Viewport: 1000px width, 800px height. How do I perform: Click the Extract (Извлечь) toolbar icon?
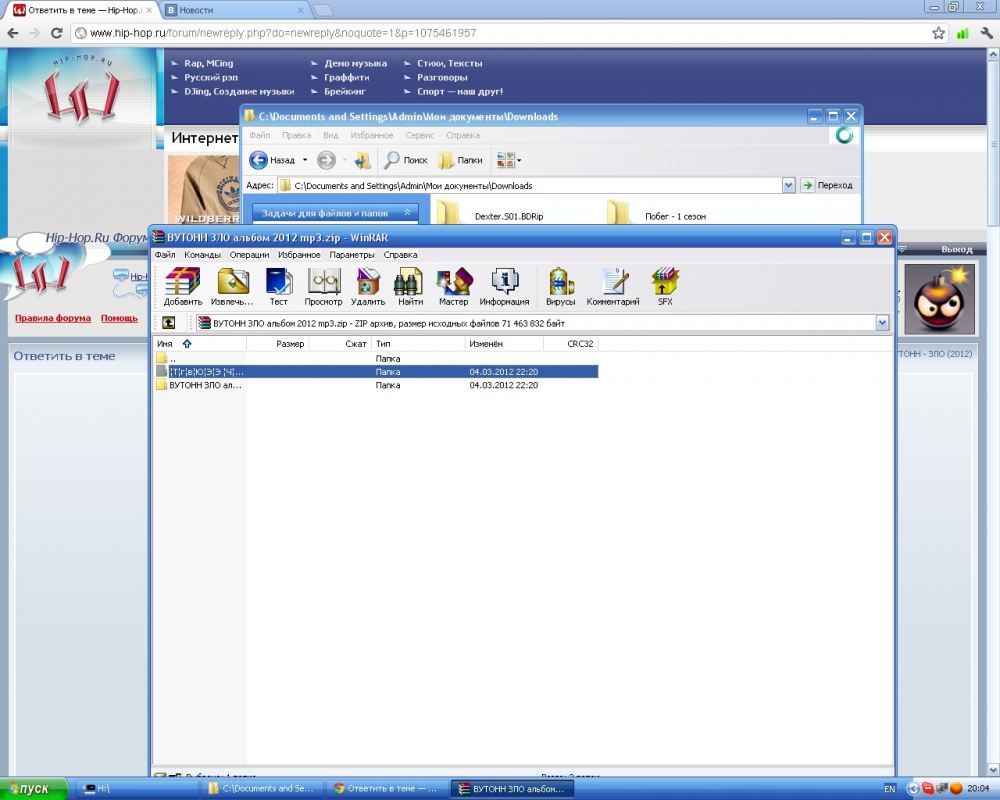point(232,286)
